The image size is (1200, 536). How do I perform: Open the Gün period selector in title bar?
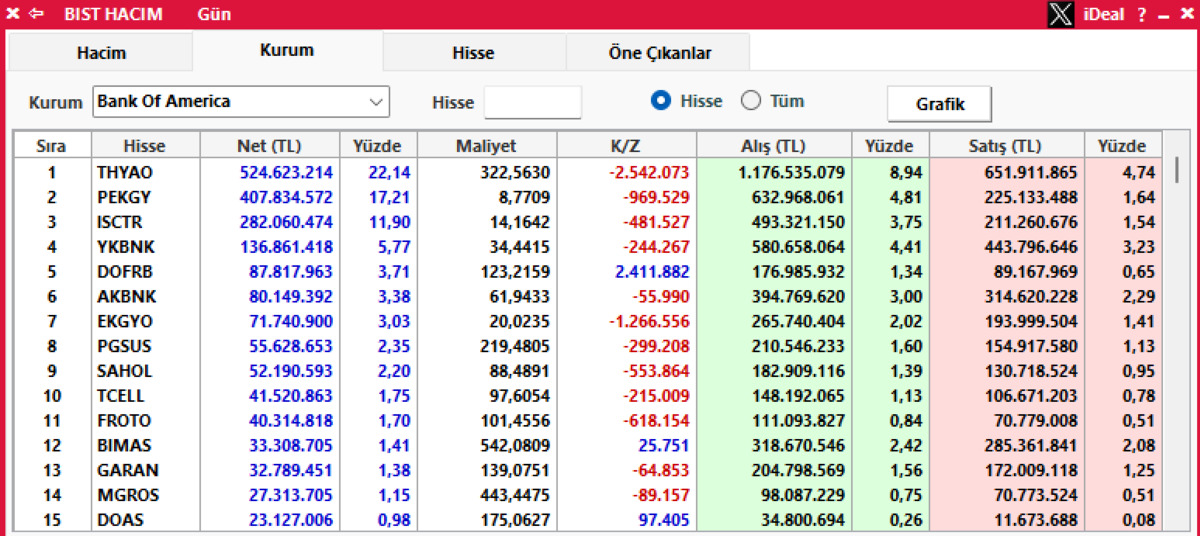[x=214, y=15]
